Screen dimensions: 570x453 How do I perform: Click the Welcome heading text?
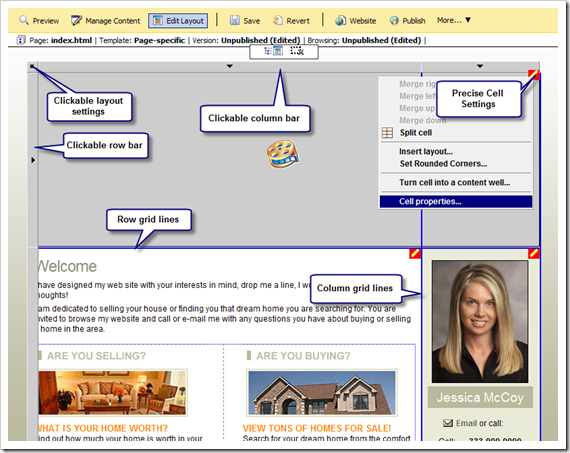pyautogui.click(x=68, y=266)
